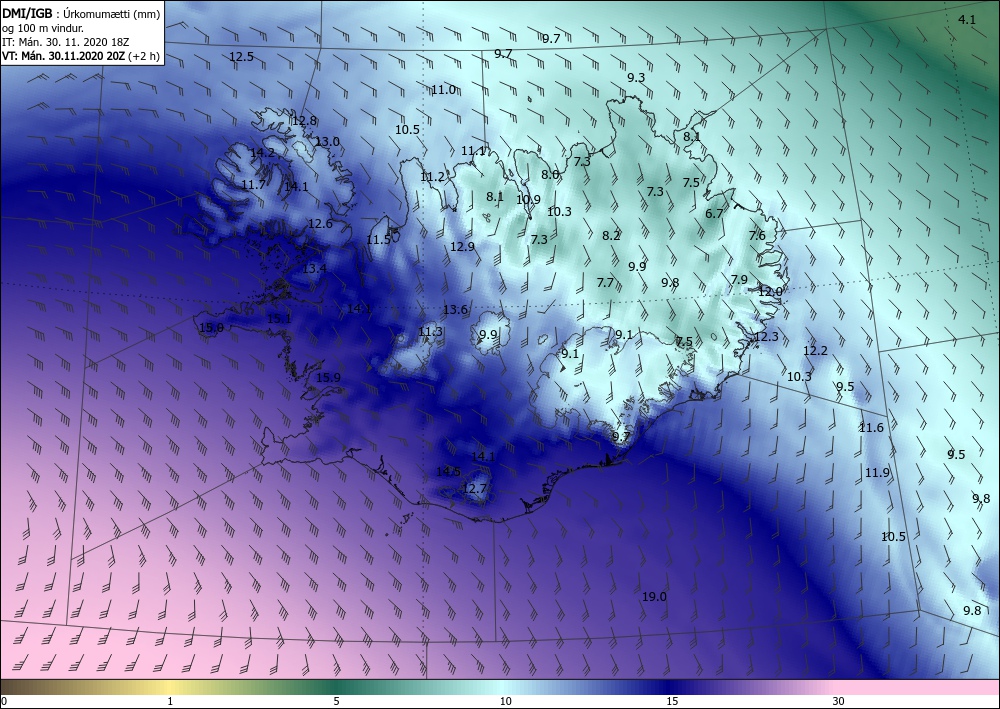Click the map value '12.3'
The width and height of the screenshot is (1000, 709).
point(766,337)
